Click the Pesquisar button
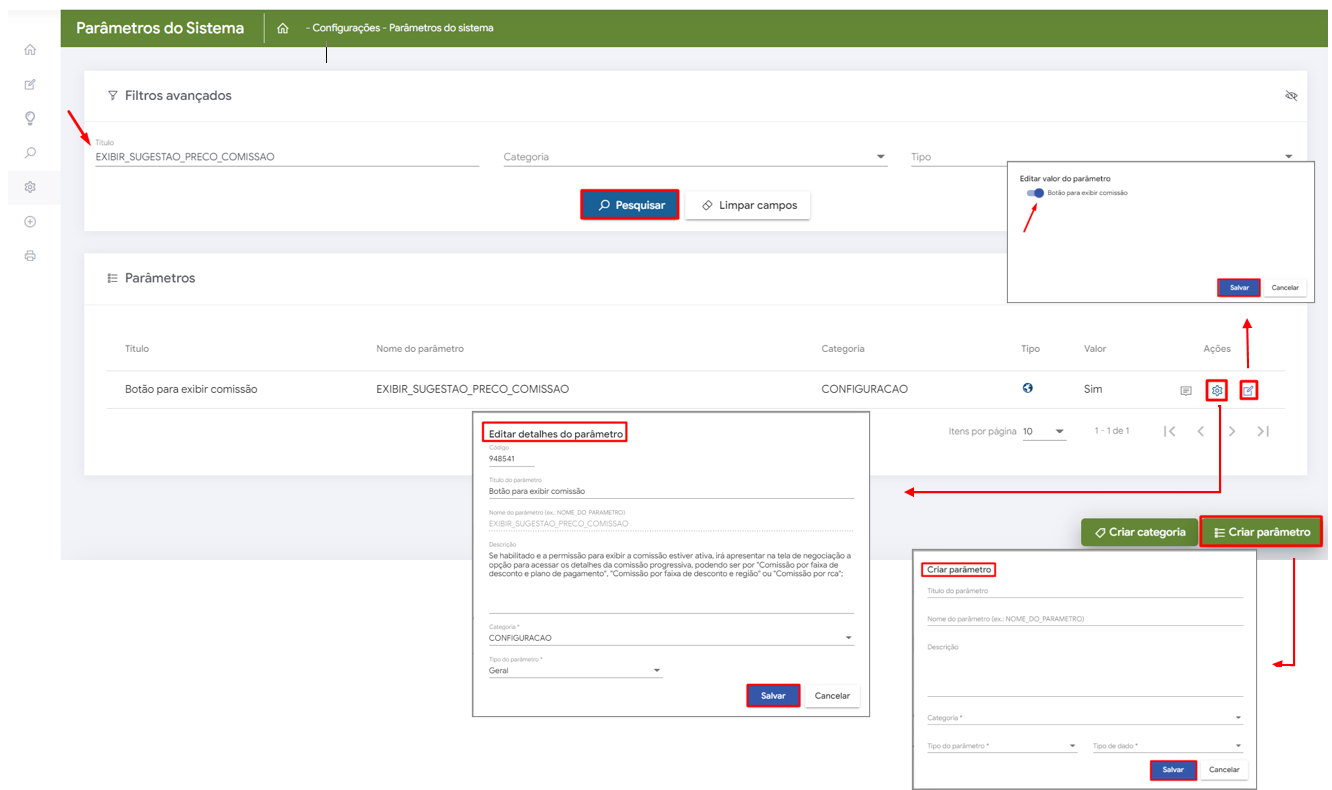Image resolution: width=1332 pixels, height=790 pixels. pyautogui.click(x=630, y=205)
